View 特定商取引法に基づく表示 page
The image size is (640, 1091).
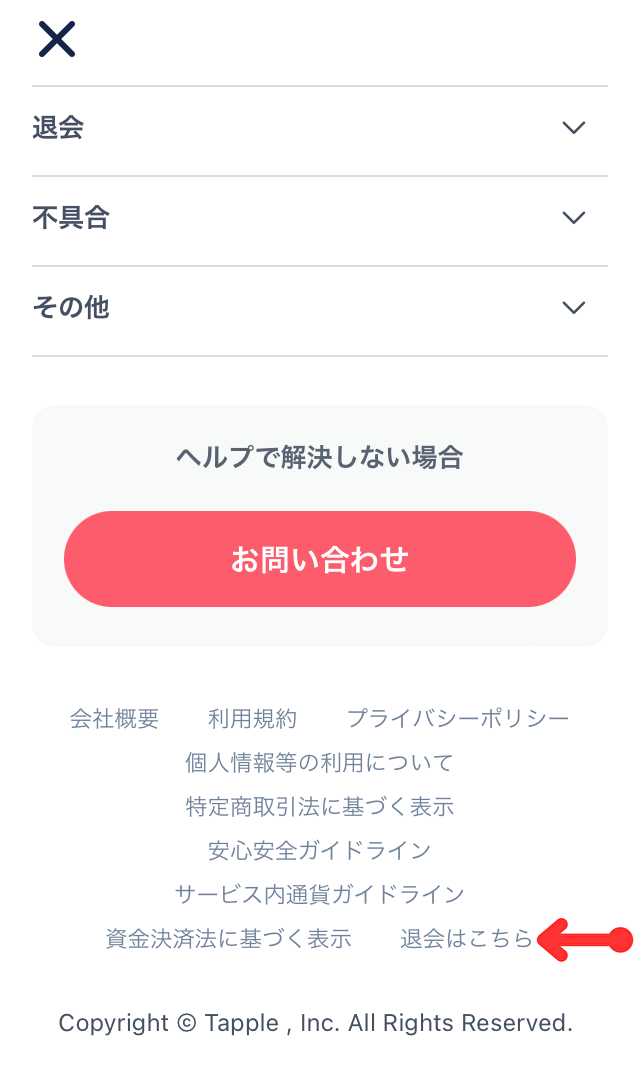point(319,806)
